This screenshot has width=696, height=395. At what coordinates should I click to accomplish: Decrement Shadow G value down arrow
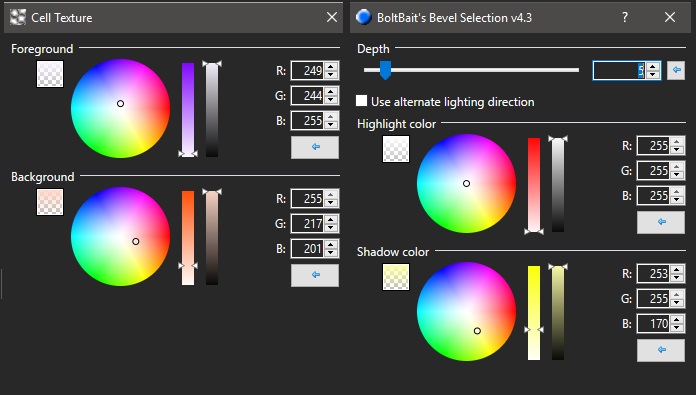click(x=677, y=303)
